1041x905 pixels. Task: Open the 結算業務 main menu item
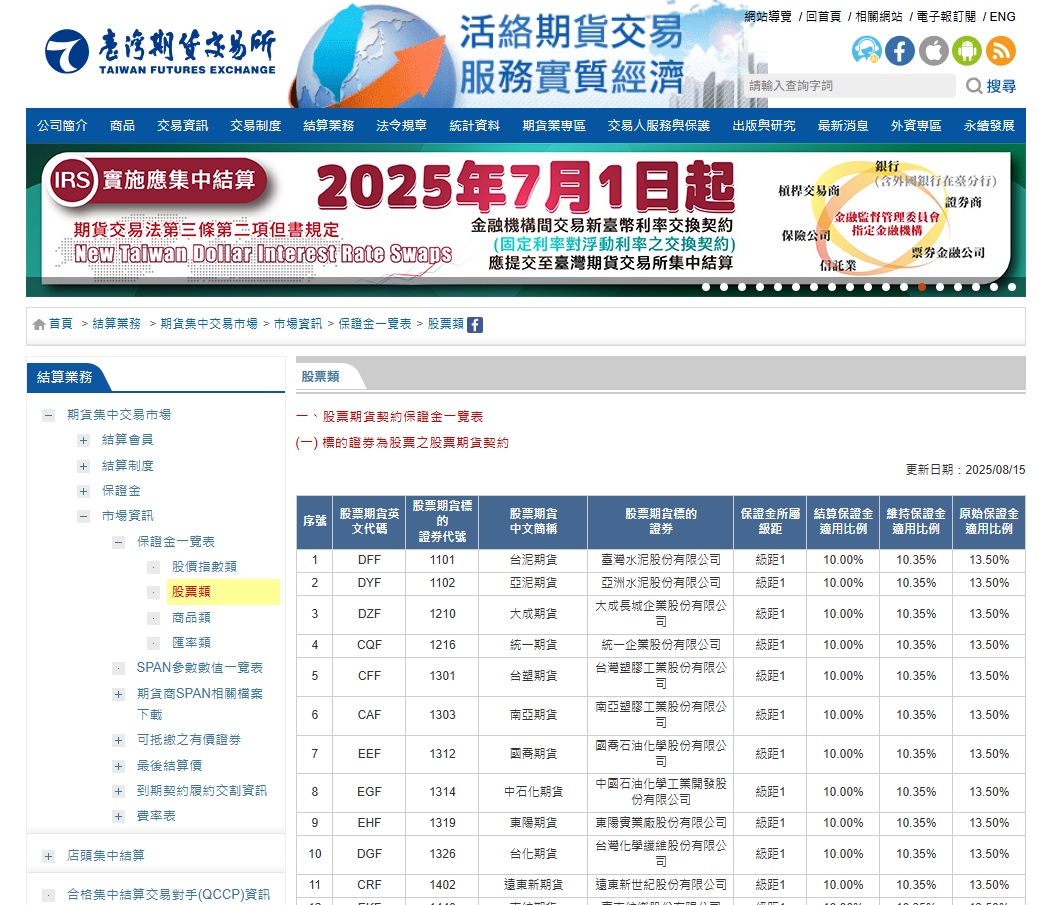coord(329,126)
